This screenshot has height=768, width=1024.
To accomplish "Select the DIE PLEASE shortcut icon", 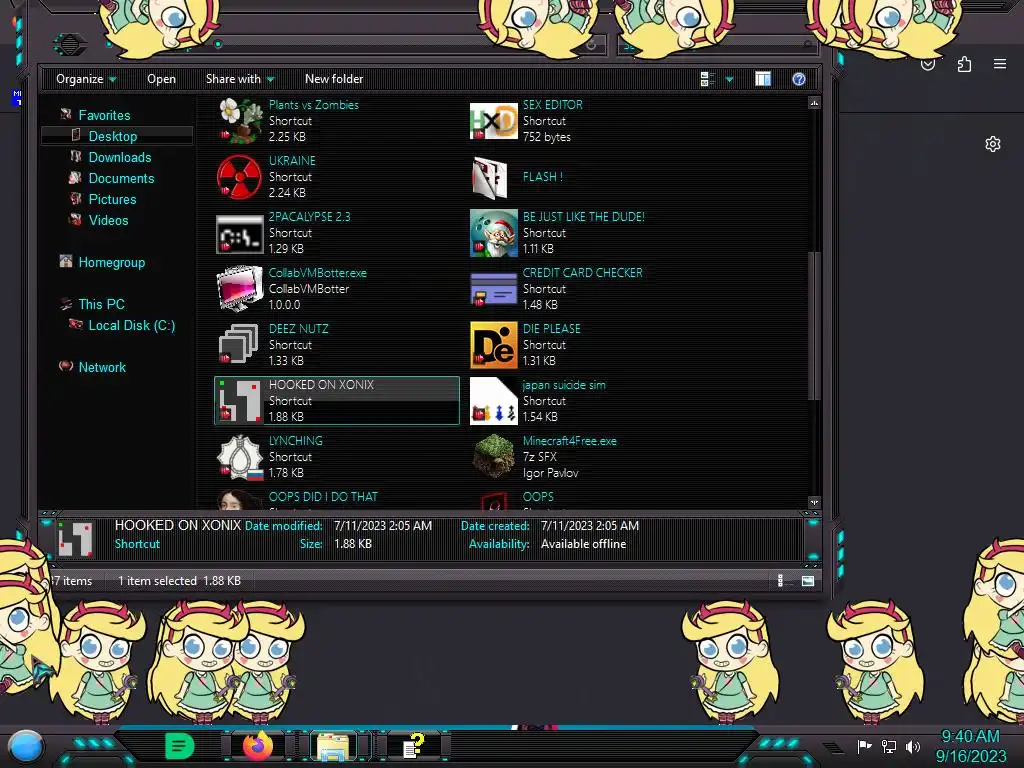I will pyautogui.click(x=494, y=345).
